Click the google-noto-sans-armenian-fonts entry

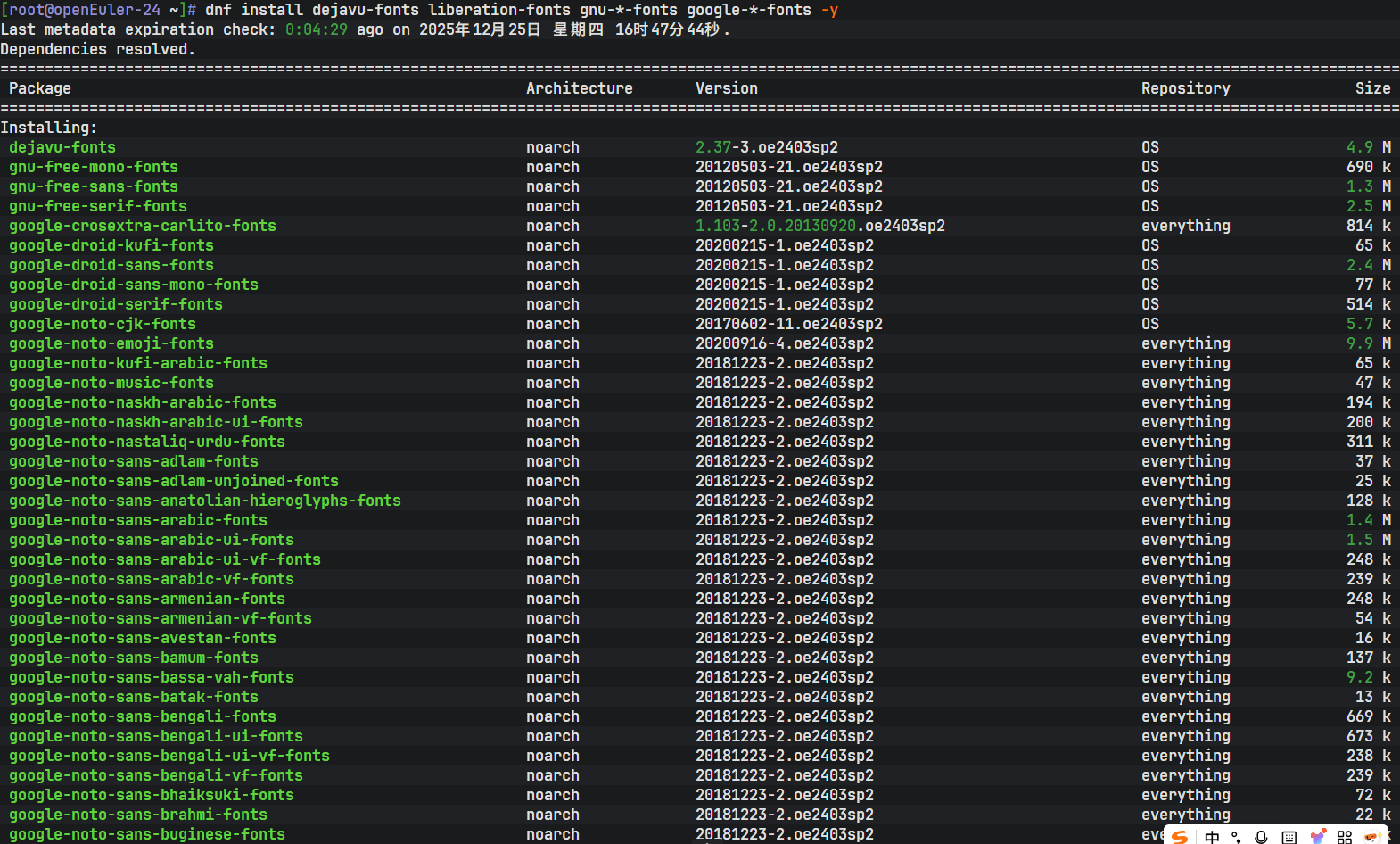pos(147,599)
